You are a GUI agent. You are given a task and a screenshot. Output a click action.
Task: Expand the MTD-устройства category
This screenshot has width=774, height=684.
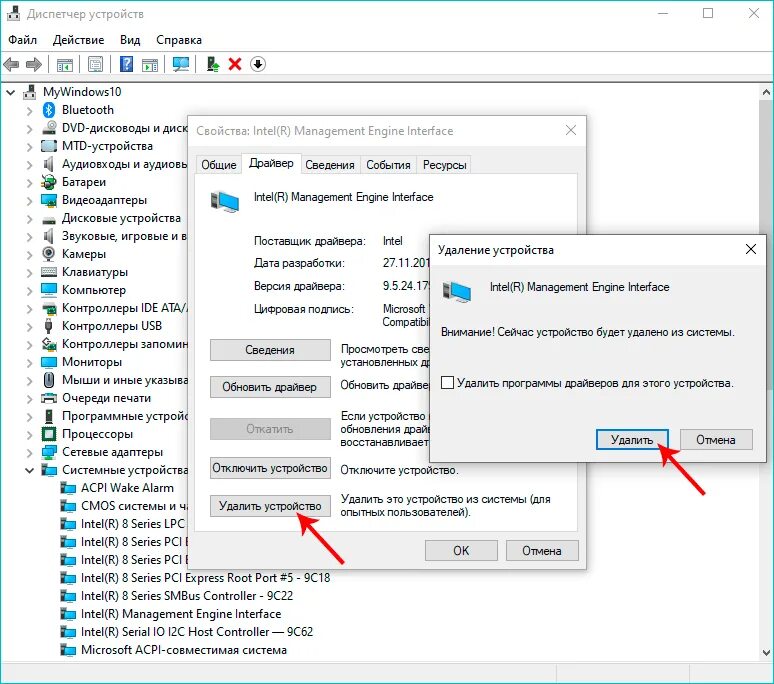(x=30, y=147)
